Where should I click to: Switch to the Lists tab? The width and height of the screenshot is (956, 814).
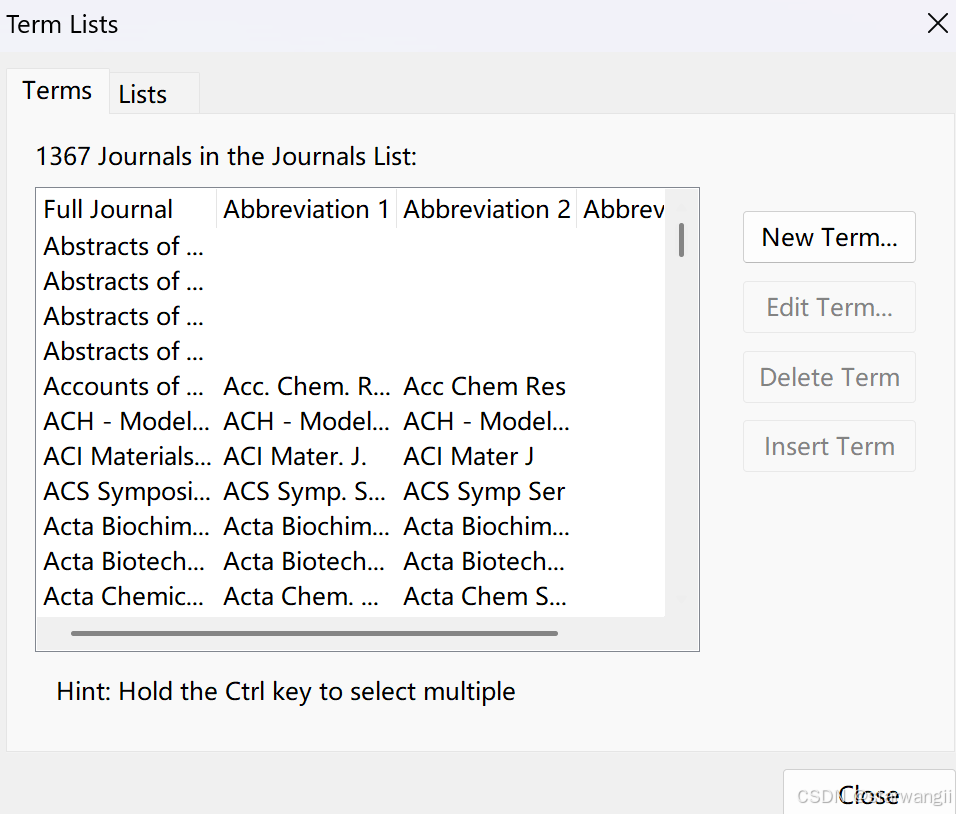tap(143, 95)
